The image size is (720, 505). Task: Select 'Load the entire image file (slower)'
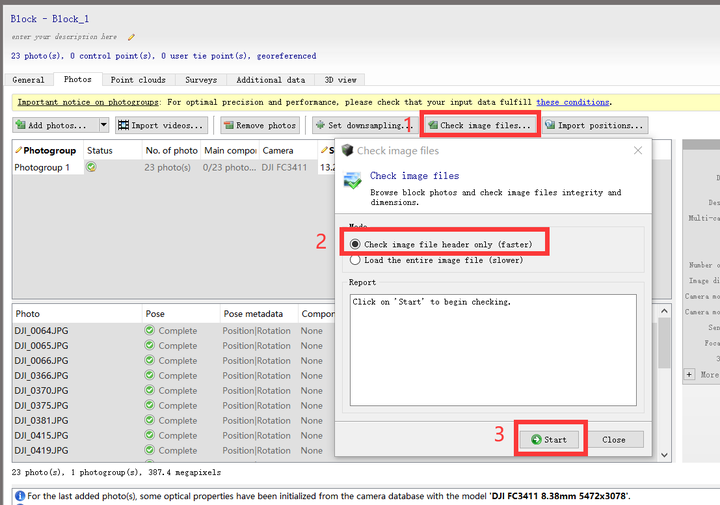(355, 260)
